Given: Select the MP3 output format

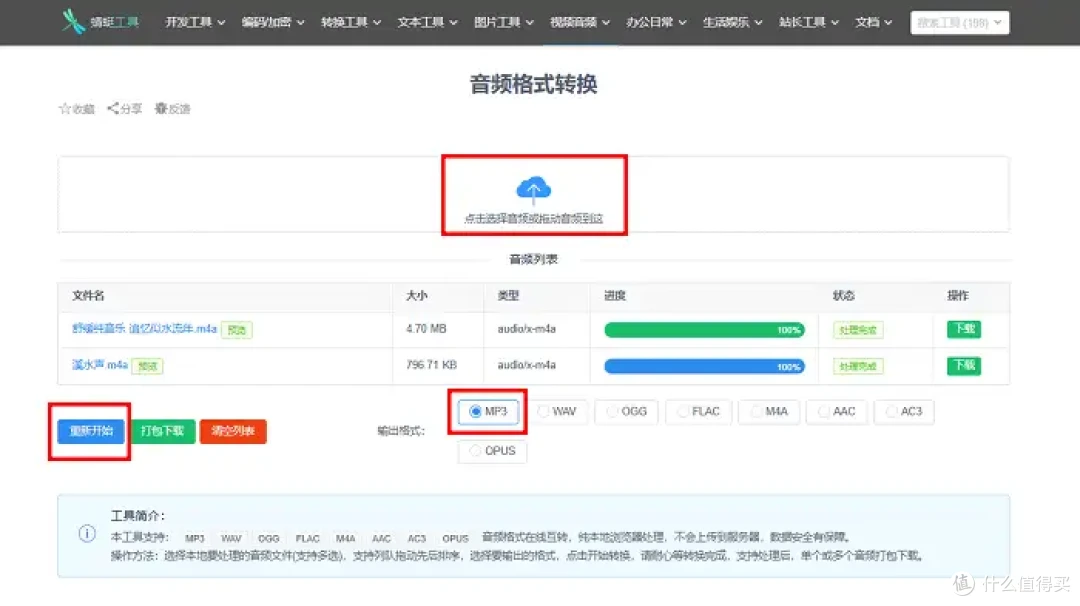Looking at the screenshot, I should click(488, 411).
